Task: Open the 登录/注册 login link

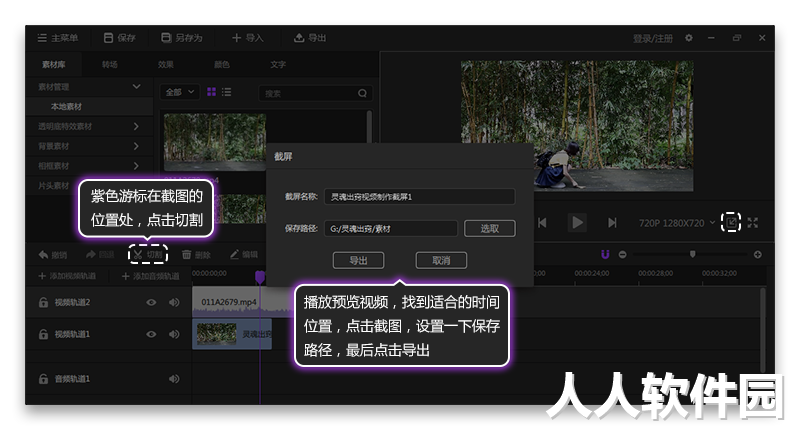Action: tap(653, 39)
